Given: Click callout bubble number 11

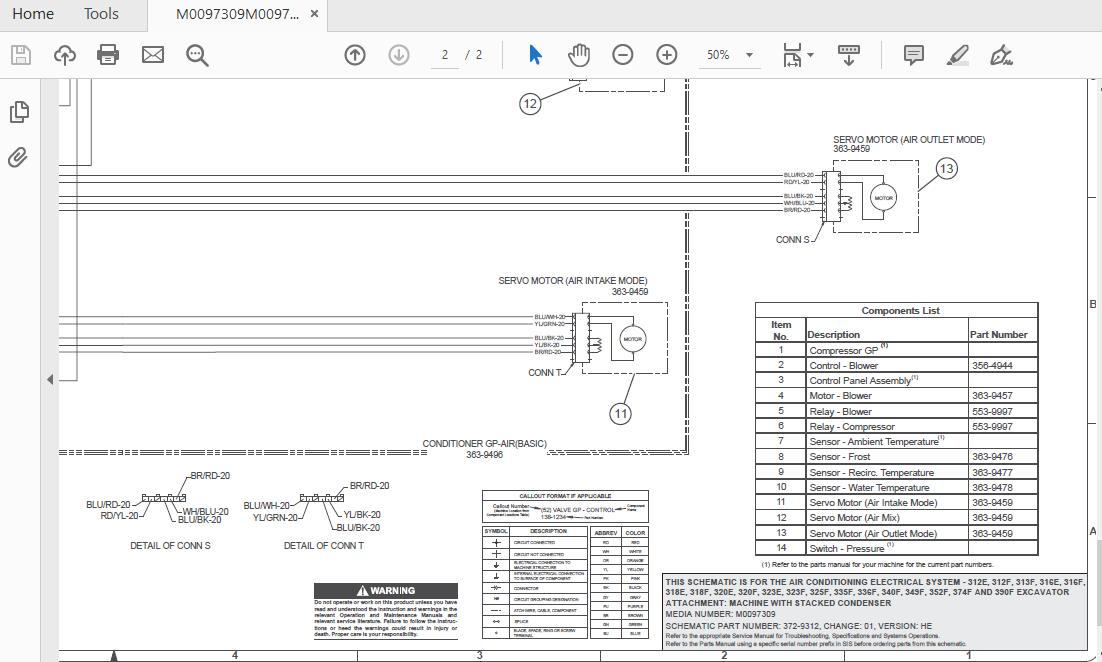Looking at the screenshot, I should click(621, 413).
